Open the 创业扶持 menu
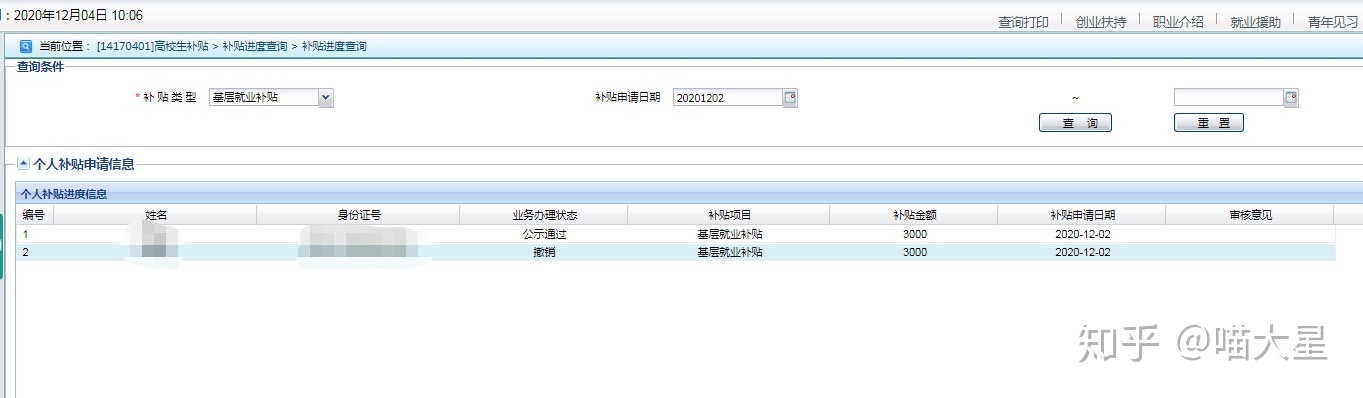 click(1101, 22)
